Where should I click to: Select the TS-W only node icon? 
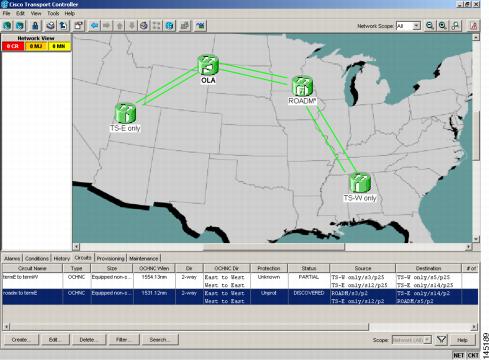tap(360, 182)
